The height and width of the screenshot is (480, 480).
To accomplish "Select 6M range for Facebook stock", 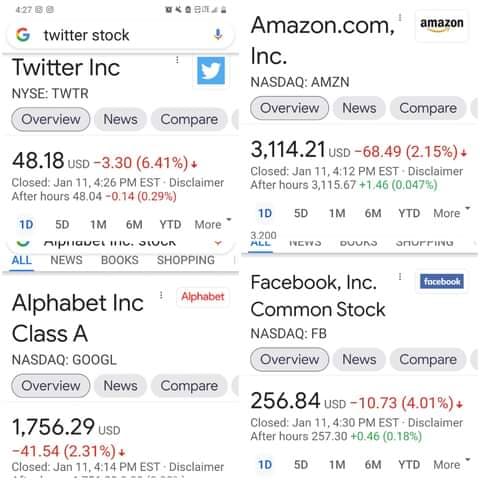I will (373, 465).
